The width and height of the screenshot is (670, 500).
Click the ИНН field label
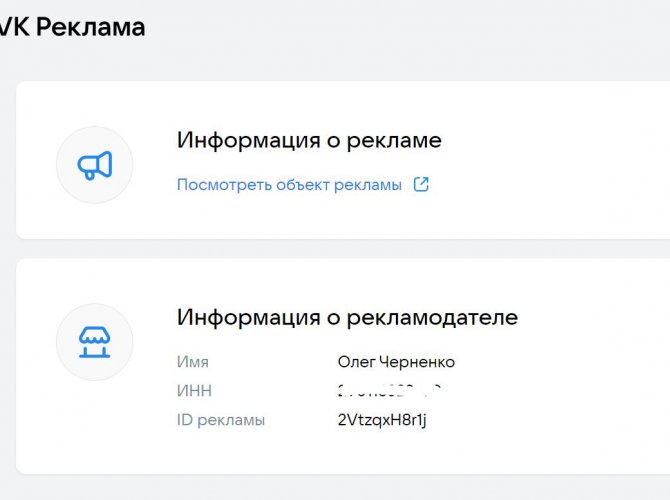[195, 391]
